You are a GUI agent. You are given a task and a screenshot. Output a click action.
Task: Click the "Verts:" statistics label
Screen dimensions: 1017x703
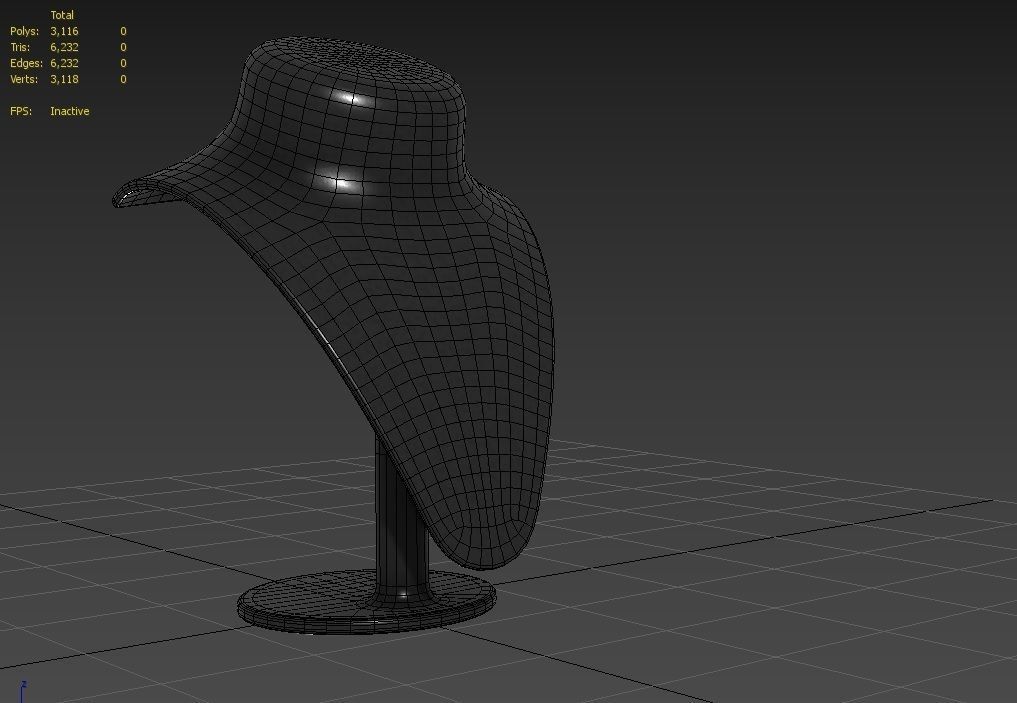(24, 79)
